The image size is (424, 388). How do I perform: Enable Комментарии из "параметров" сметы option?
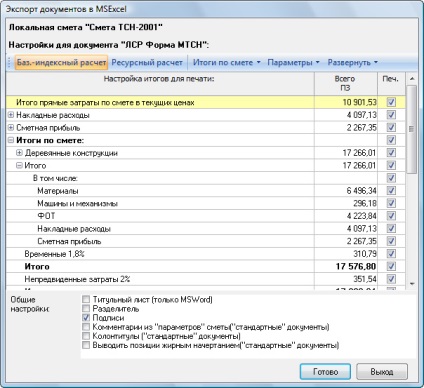(x=86, y=327)
